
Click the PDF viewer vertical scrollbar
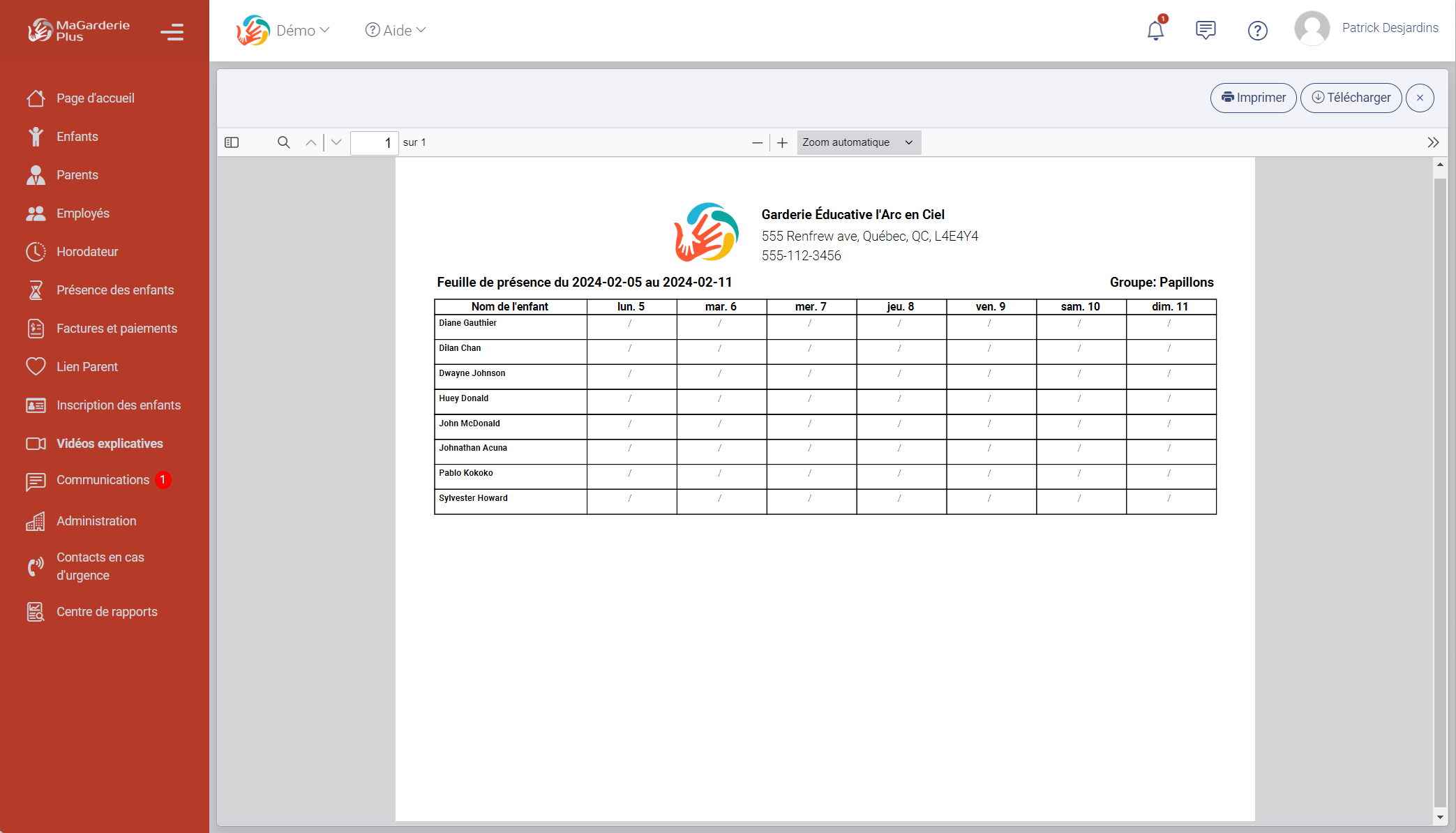pyautogui.click(x=1440, y=488)
